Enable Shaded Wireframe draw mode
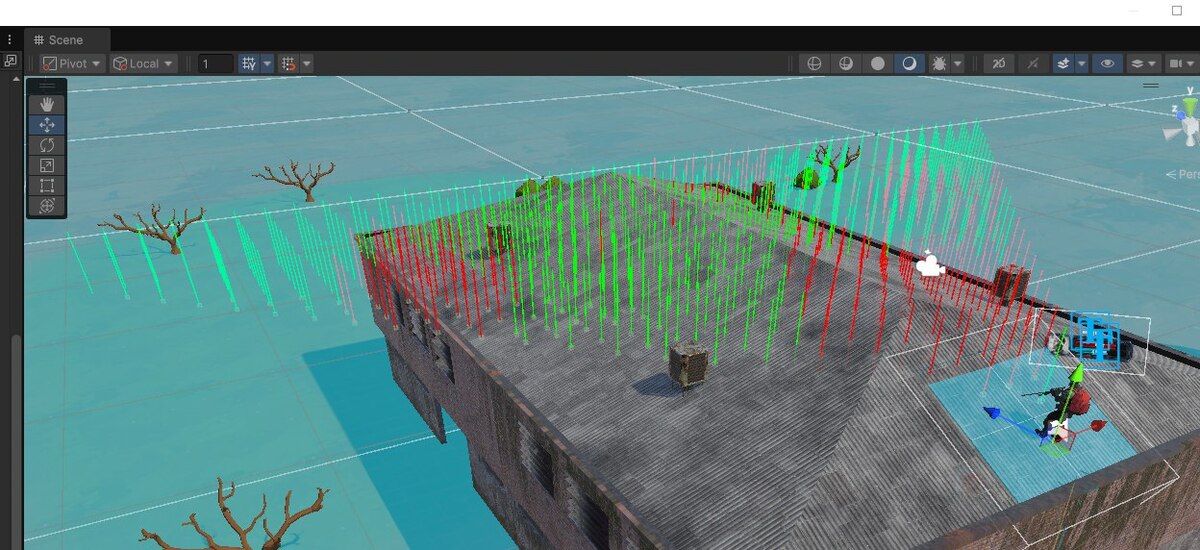Viewport: 1200px width, 550px height. tap(846, 63)
